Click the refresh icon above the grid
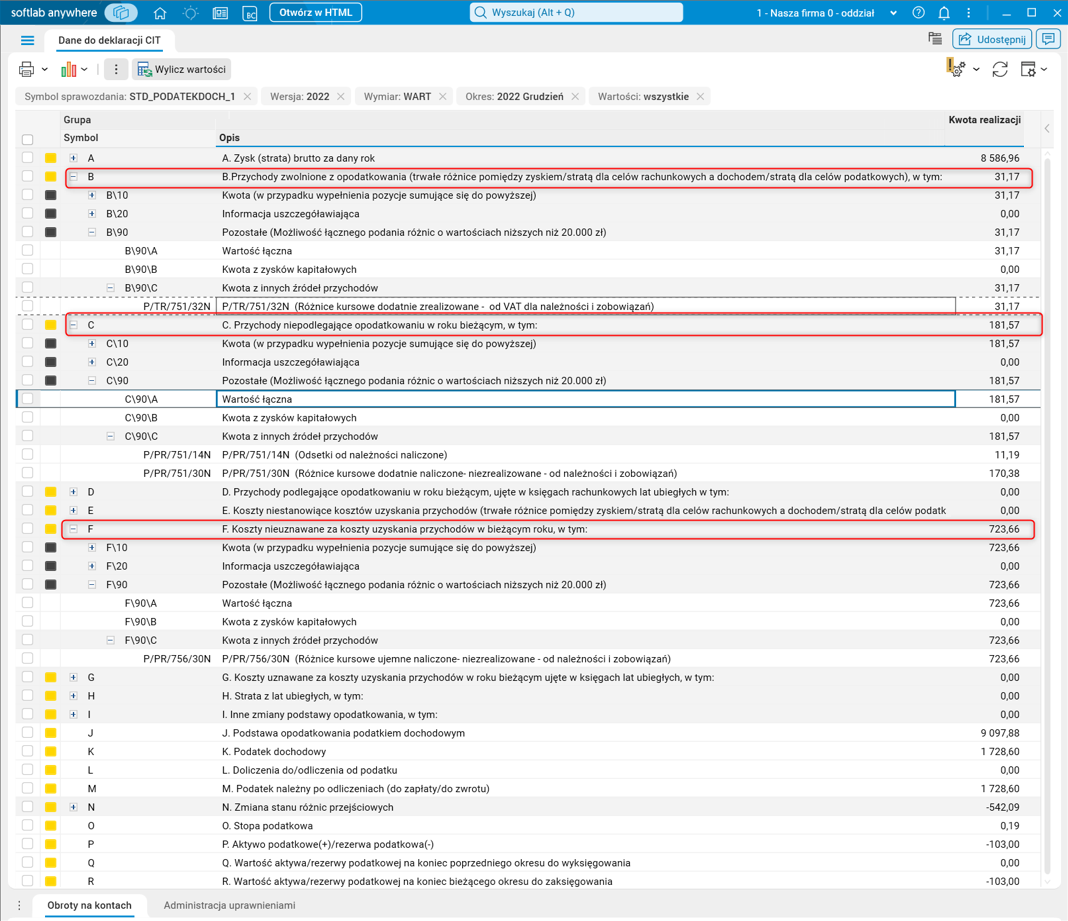The width and height of the screenshot is (1068, 921). (1000, 69)
